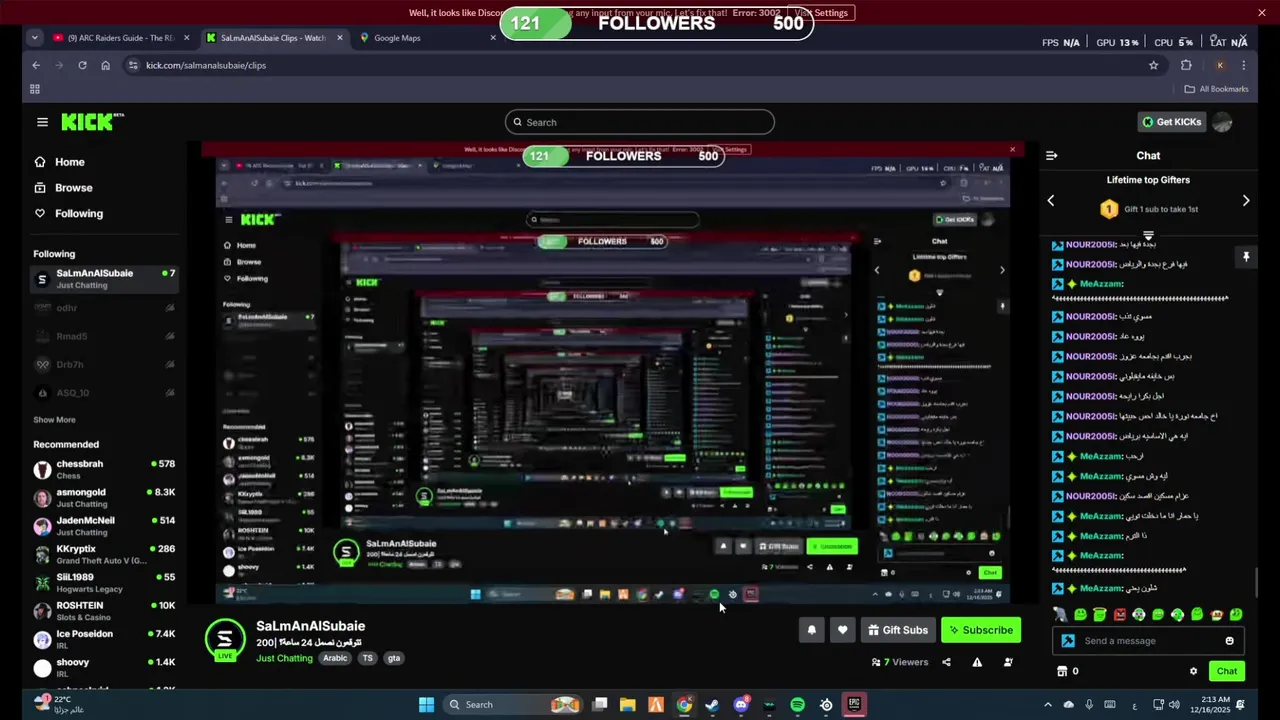1280x720 pixels.
Task: Open Browse in the Kick sidebar
Action: [73, 188]
